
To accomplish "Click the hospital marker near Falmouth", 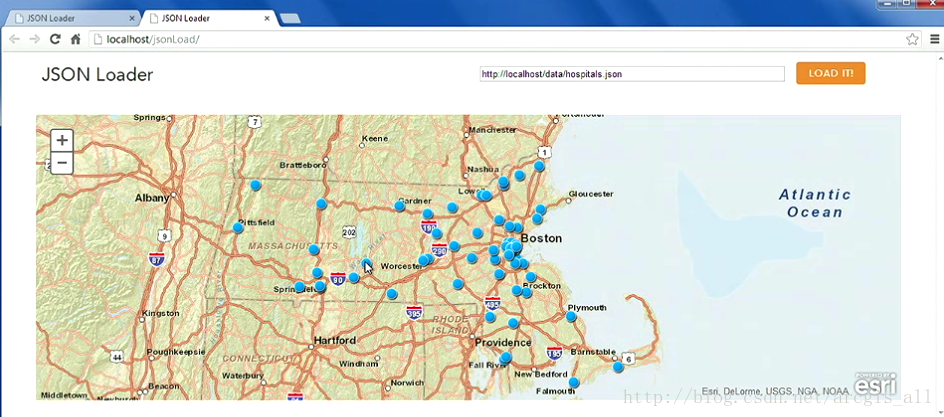I will [x=574, y=383].
